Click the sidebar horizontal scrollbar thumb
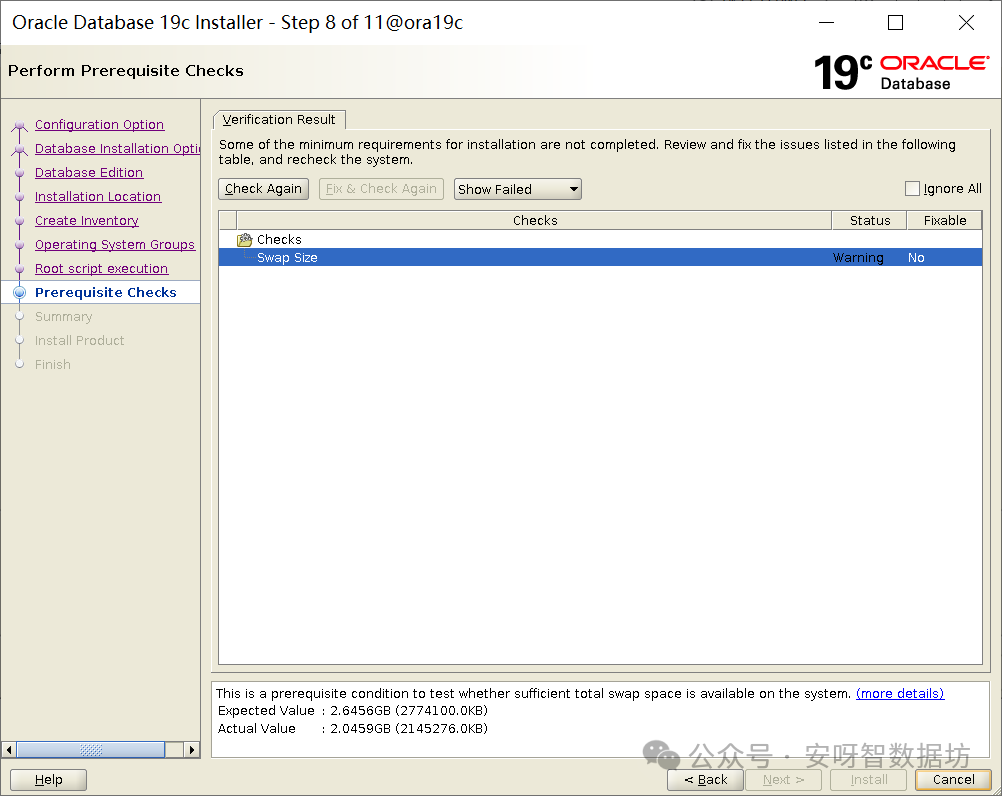The width and height of the screenshot is (1002, 796). click(x=91, y=749)
